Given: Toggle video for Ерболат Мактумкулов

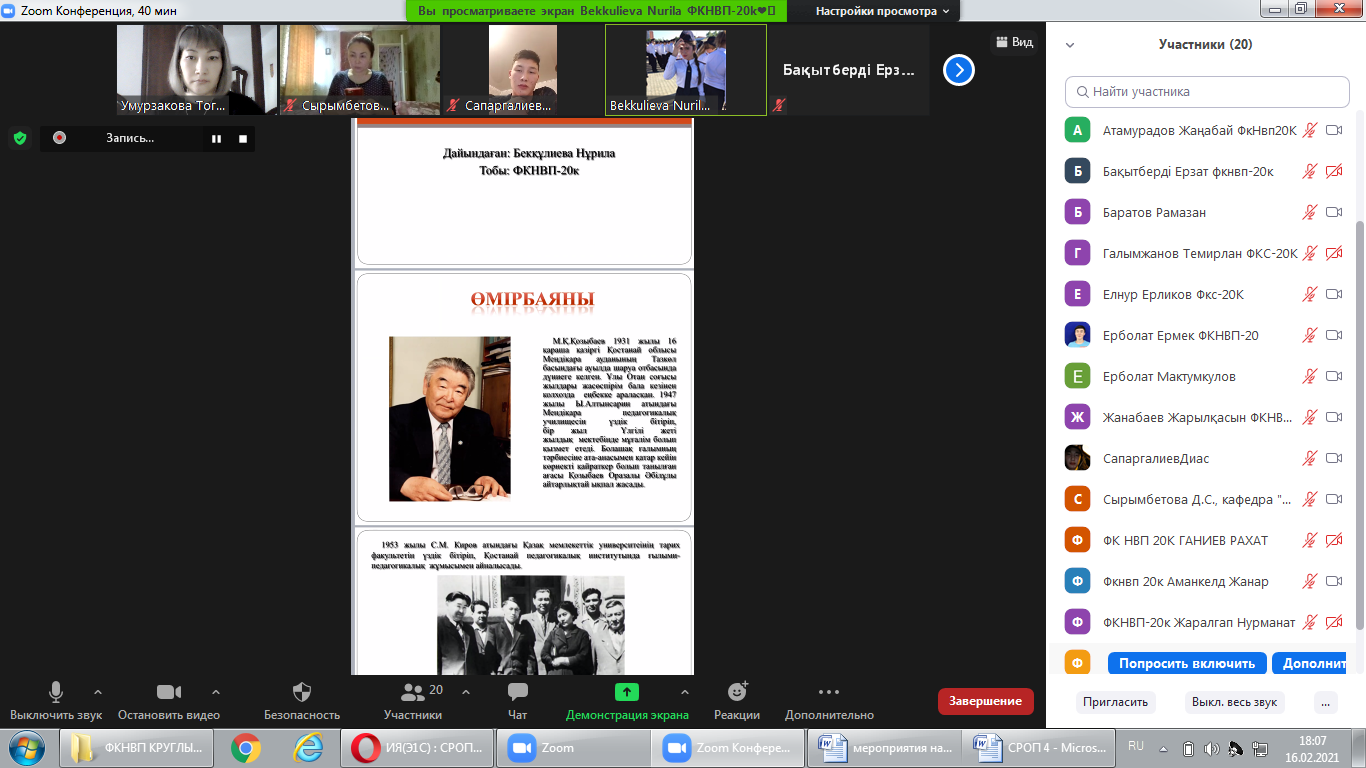Looking at the screenshot, I should (1333, 376).
